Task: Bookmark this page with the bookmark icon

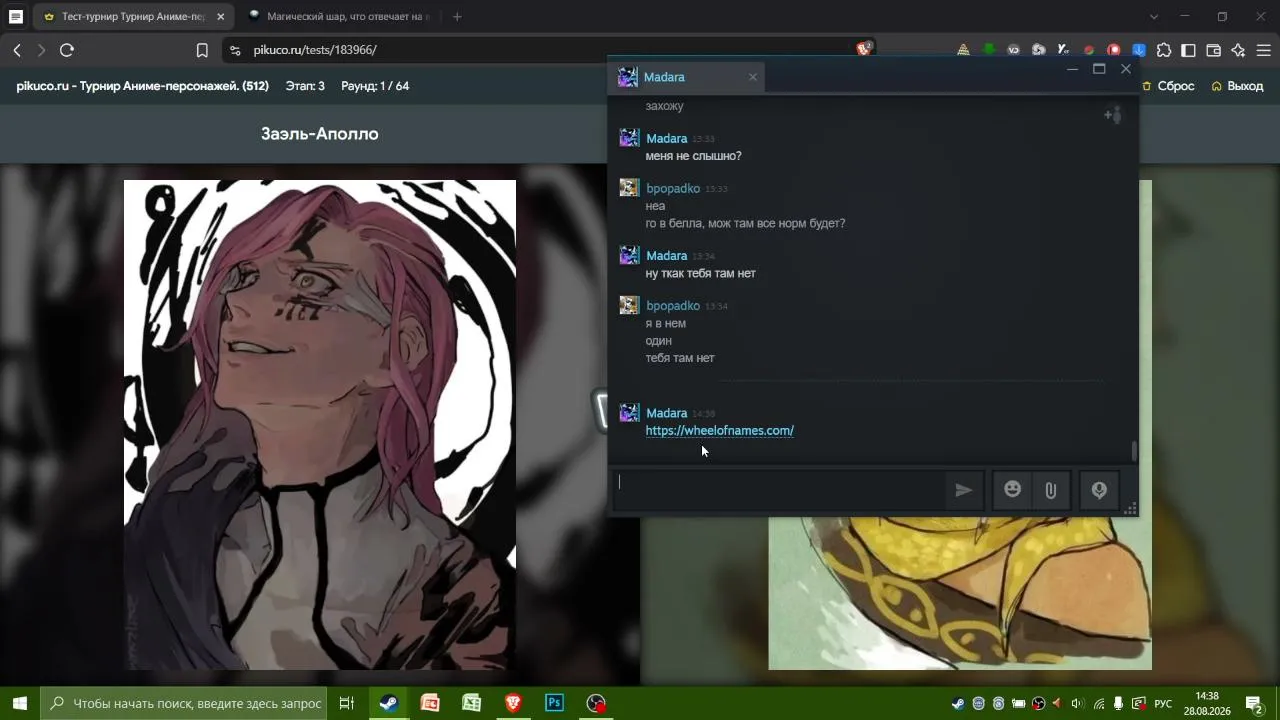Action: 202,50
